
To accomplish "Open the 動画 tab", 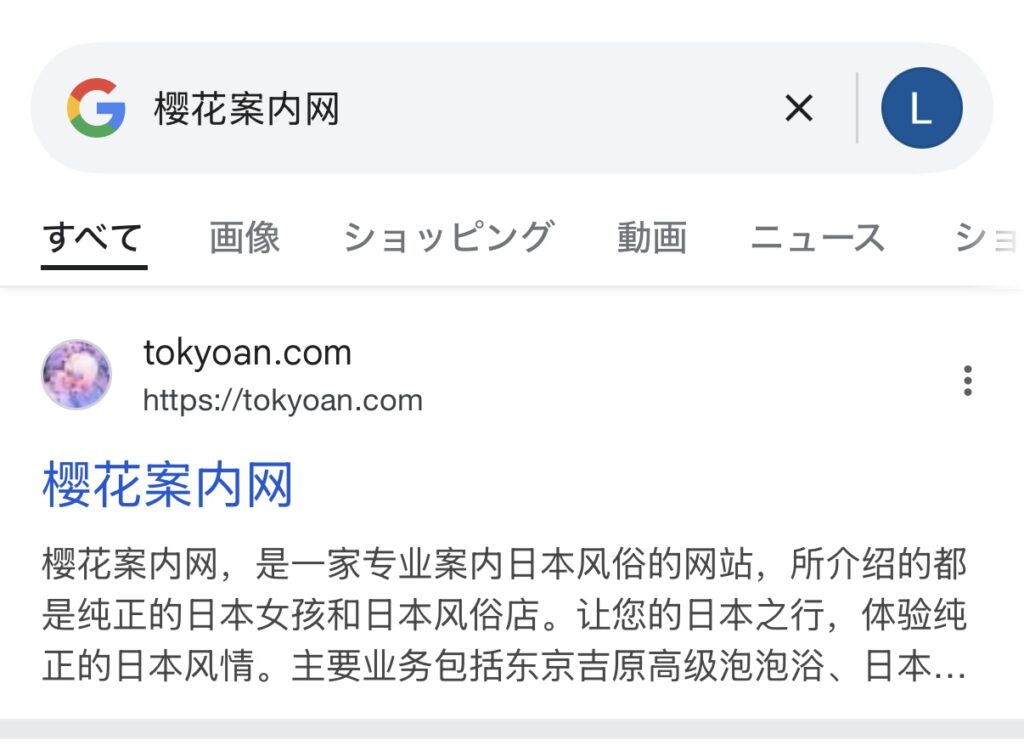I will click(x=652, y=237).
